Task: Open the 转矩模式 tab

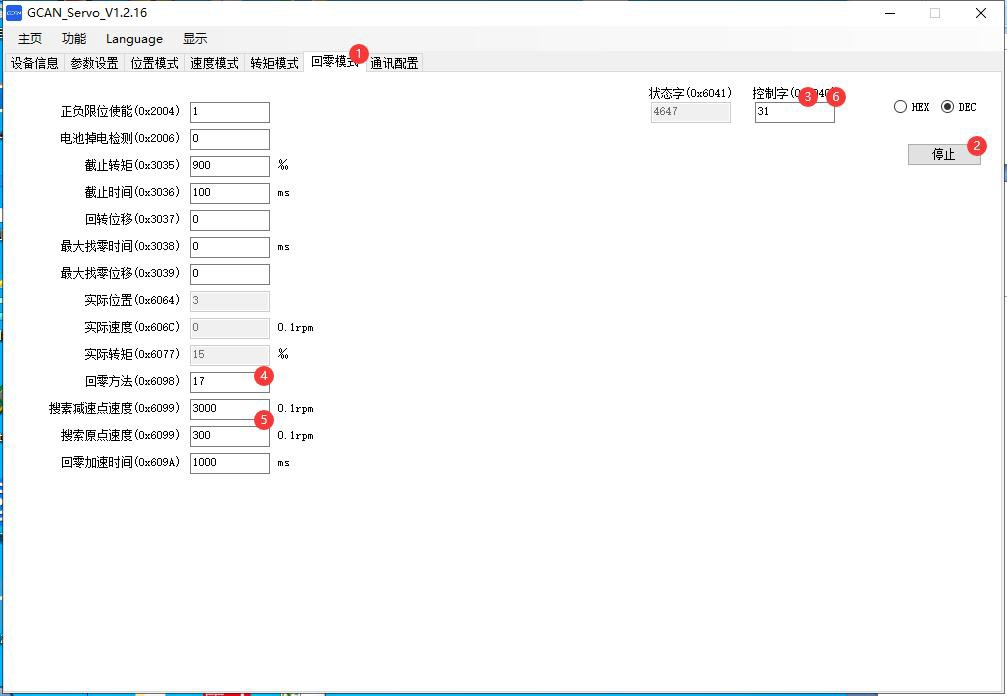Action: tap(274, 63)
